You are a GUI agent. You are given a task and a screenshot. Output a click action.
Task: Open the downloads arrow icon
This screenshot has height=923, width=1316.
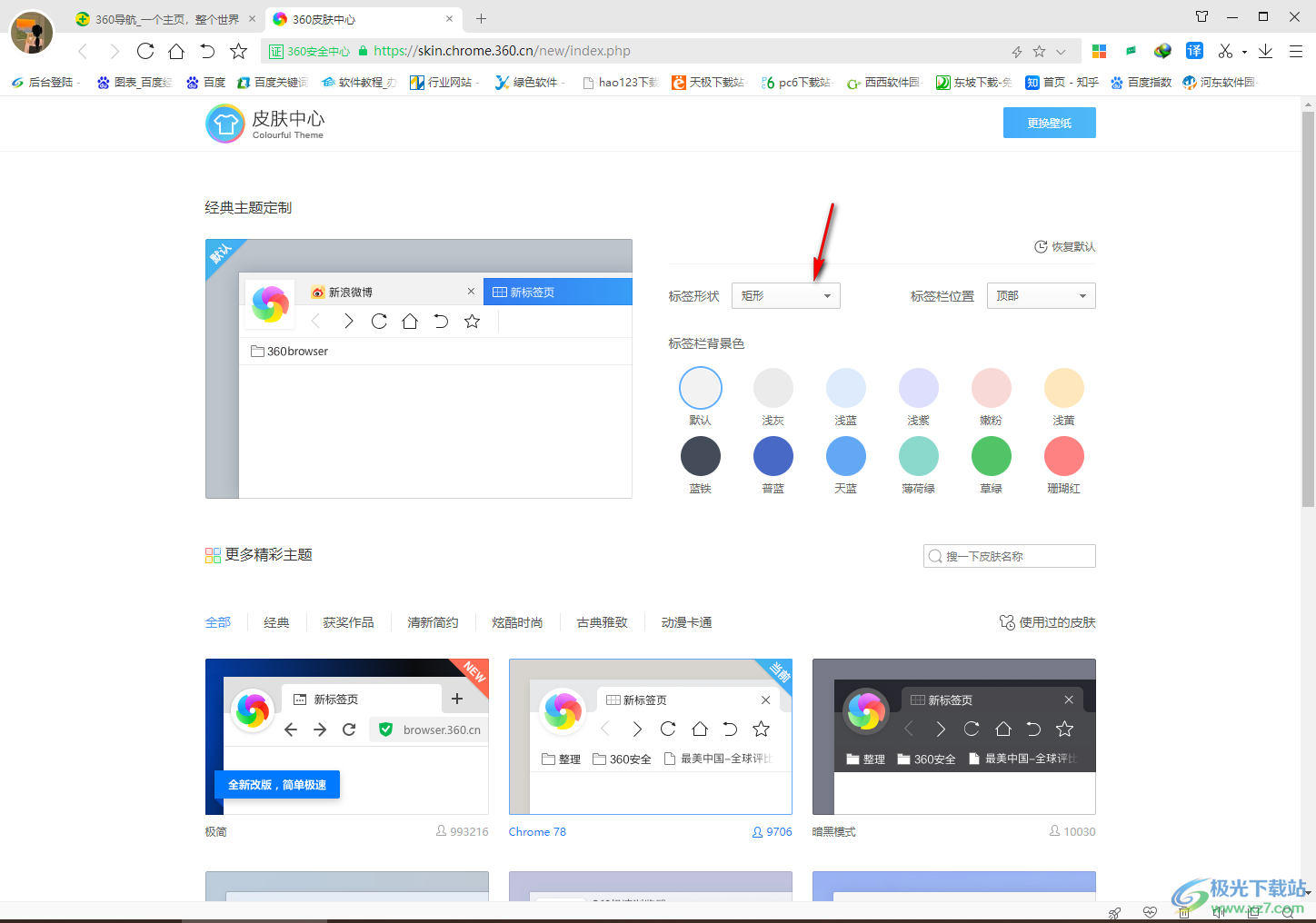tap(1265, 51)
